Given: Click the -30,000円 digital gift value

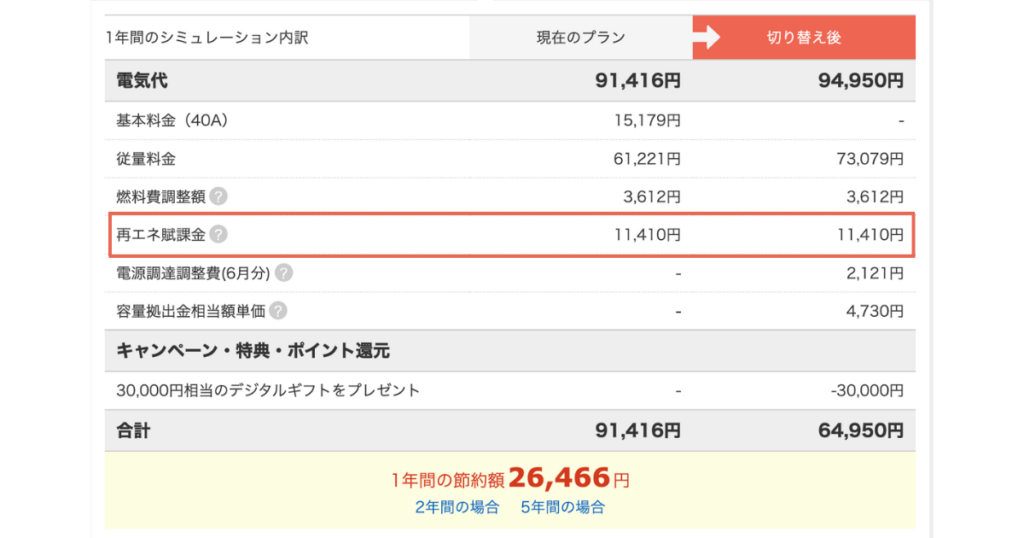Looking at the screenshot, I should (867, 390).
